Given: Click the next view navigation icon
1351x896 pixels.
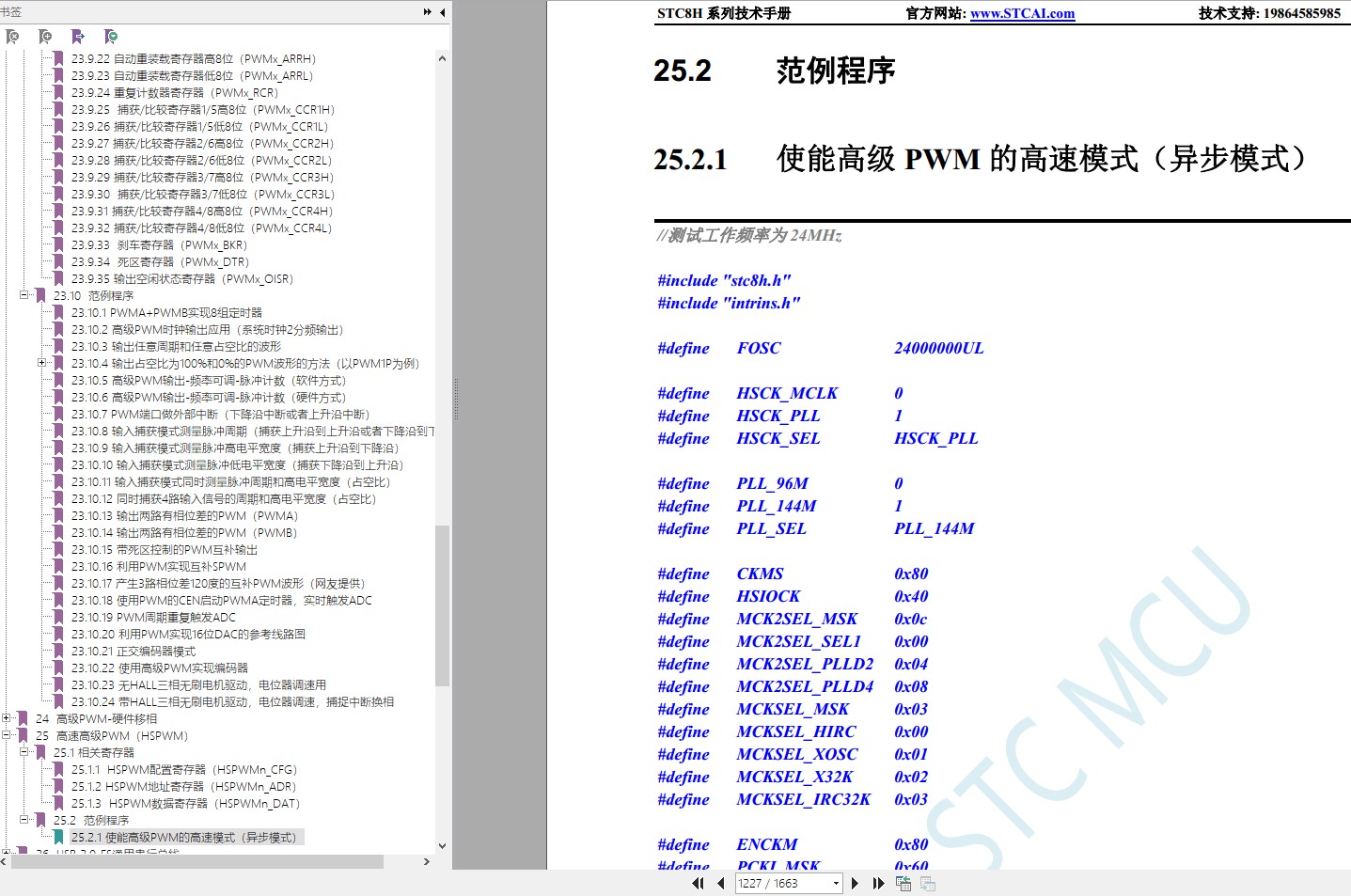Looking at the screenshot, I should 928,884.
